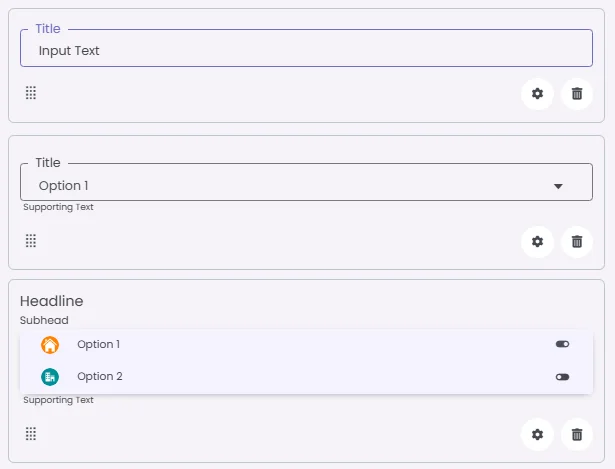Open settings gear for the Headline card
Screen dimensions: 615x469
[537, 434]
